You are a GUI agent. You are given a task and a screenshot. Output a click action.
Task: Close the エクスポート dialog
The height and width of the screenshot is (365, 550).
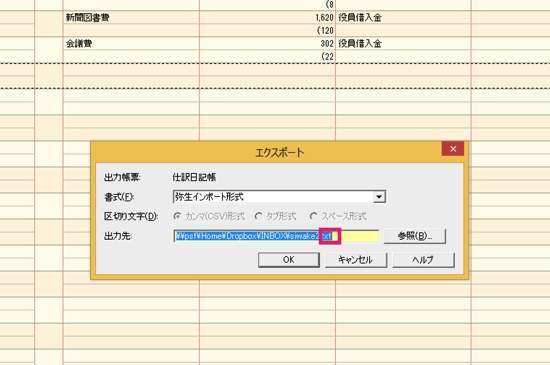(x=453, y=149)
